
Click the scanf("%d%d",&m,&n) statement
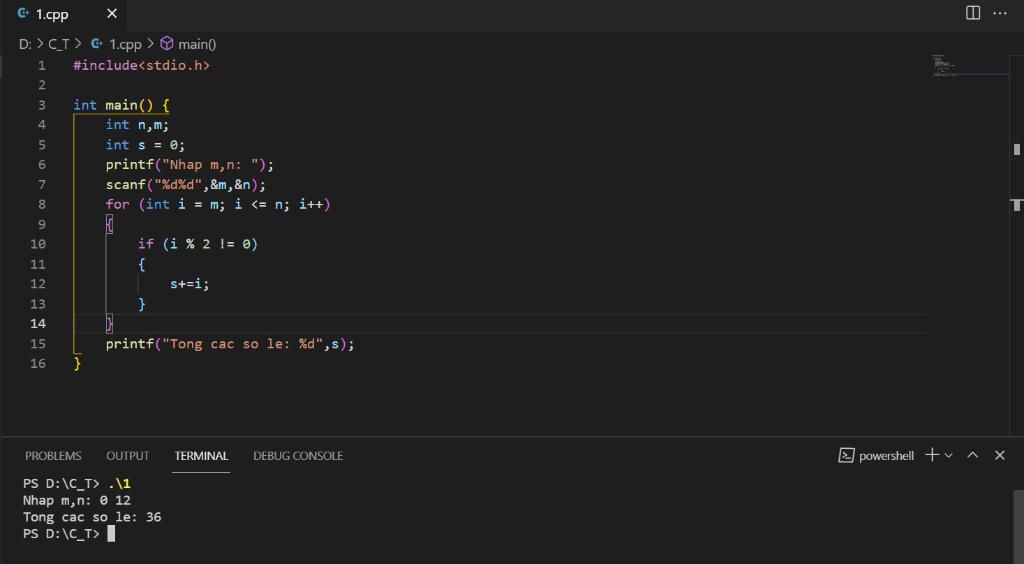point(186,185)
